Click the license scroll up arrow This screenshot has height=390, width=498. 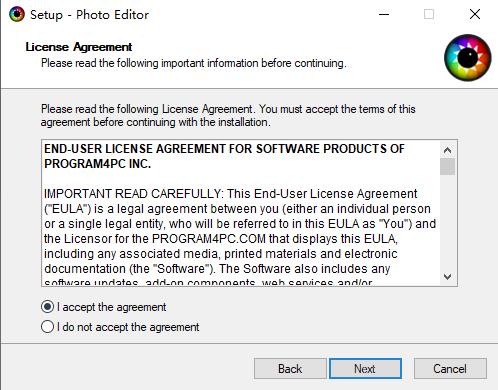click(447, 150)
